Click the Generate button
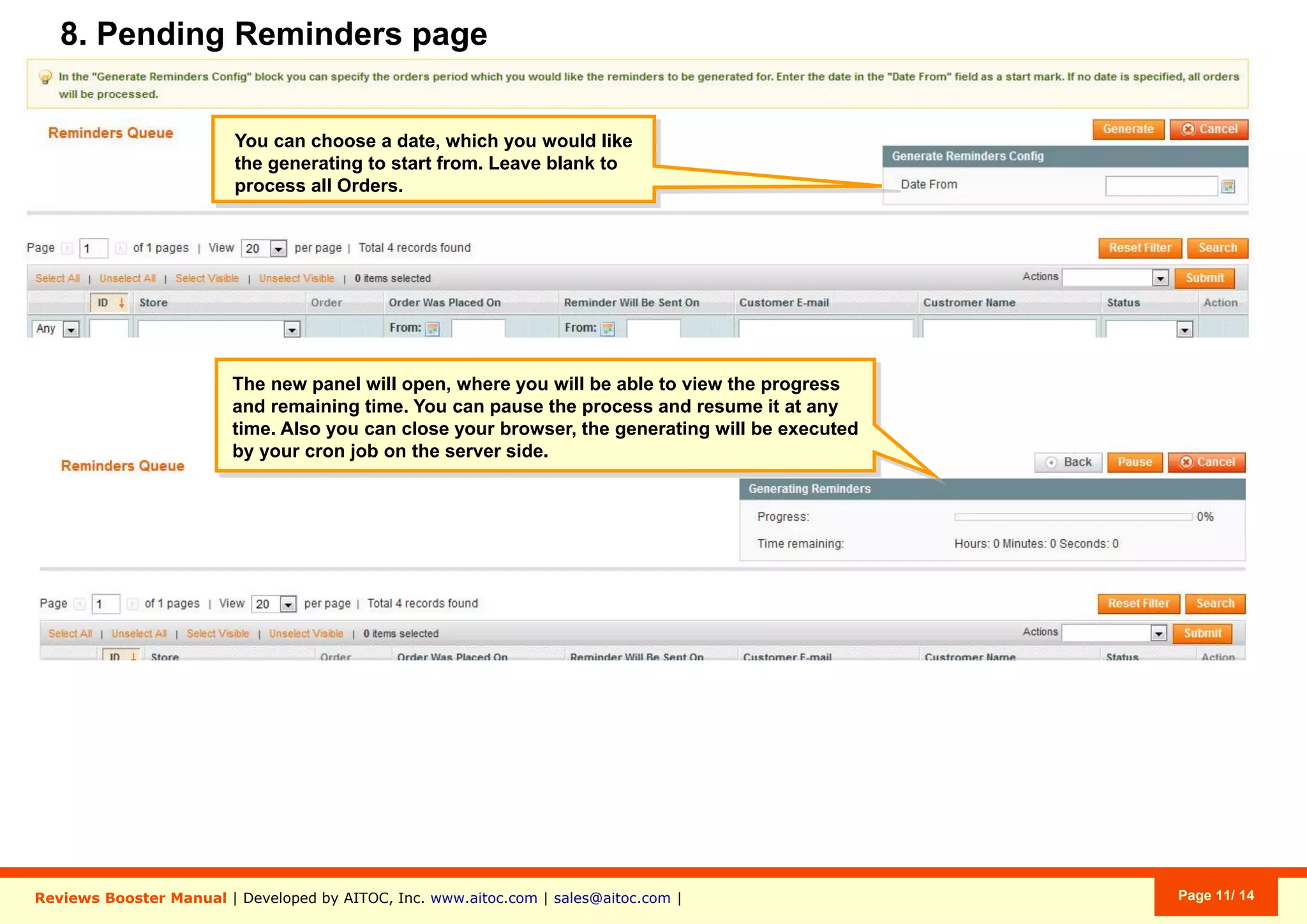Image resolution: width=1307 pixels, height=924 pixels. pyautogui.click(x=1128, y=129)
